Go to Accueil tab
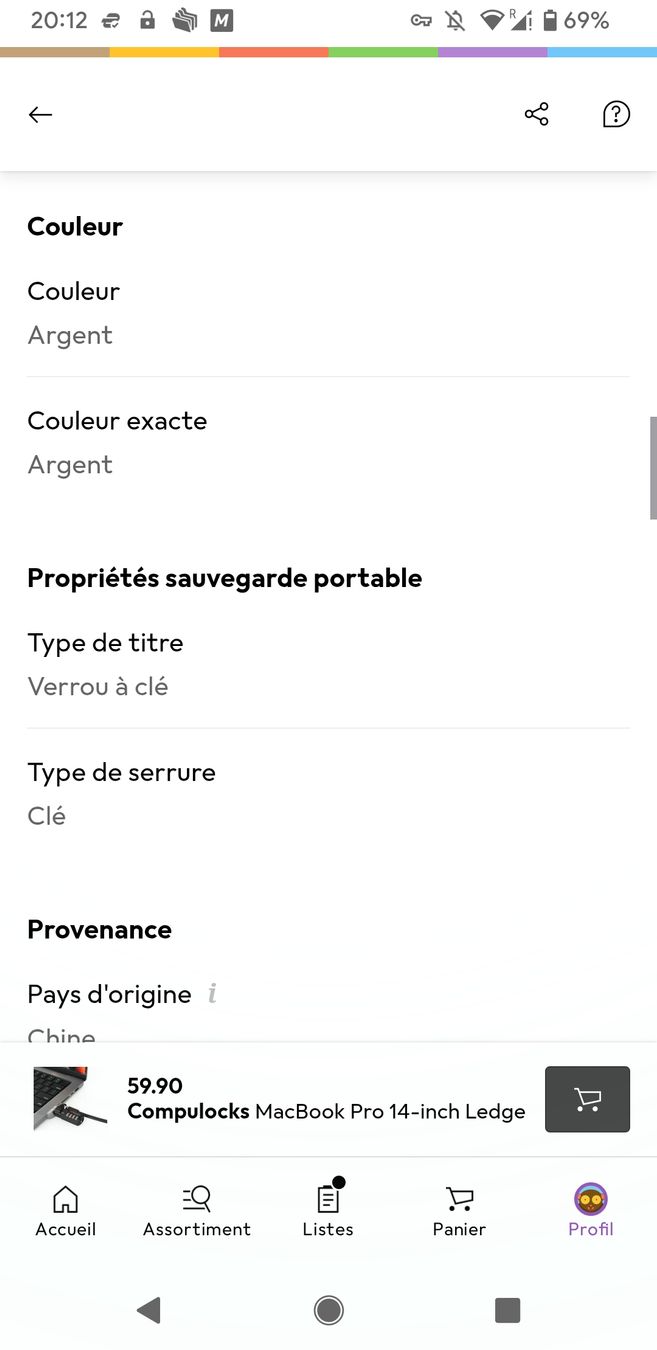The width and height of the screenshot is (657, 1350). 66,1212
